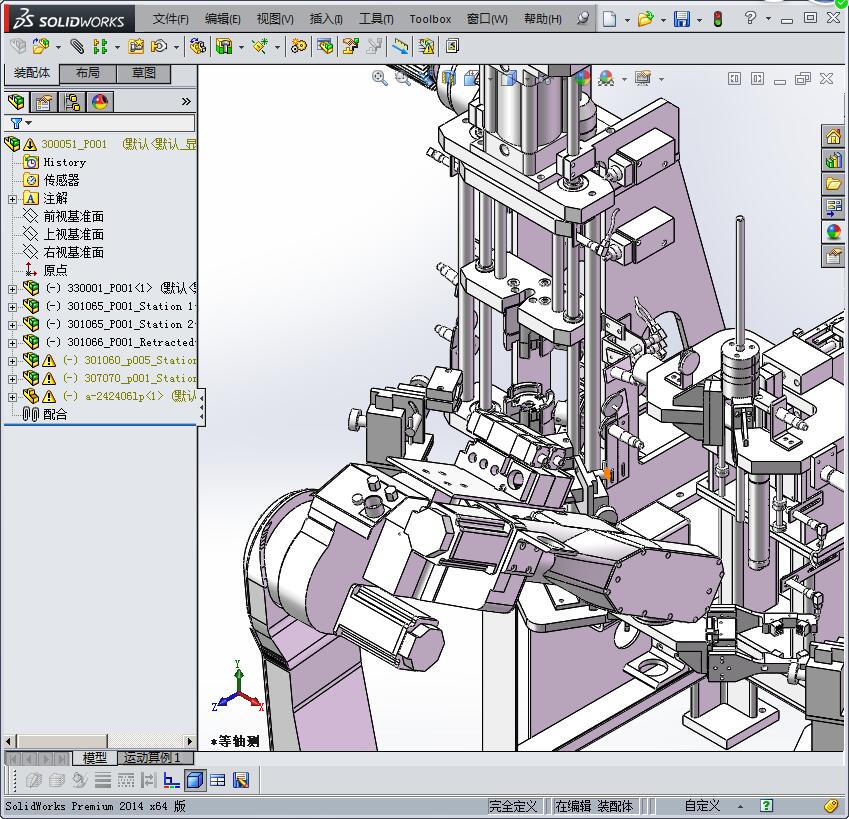Open the ConfigurationManager tab icon
The height and width of the screenshot is (819, 849).
tap(72, 102)
